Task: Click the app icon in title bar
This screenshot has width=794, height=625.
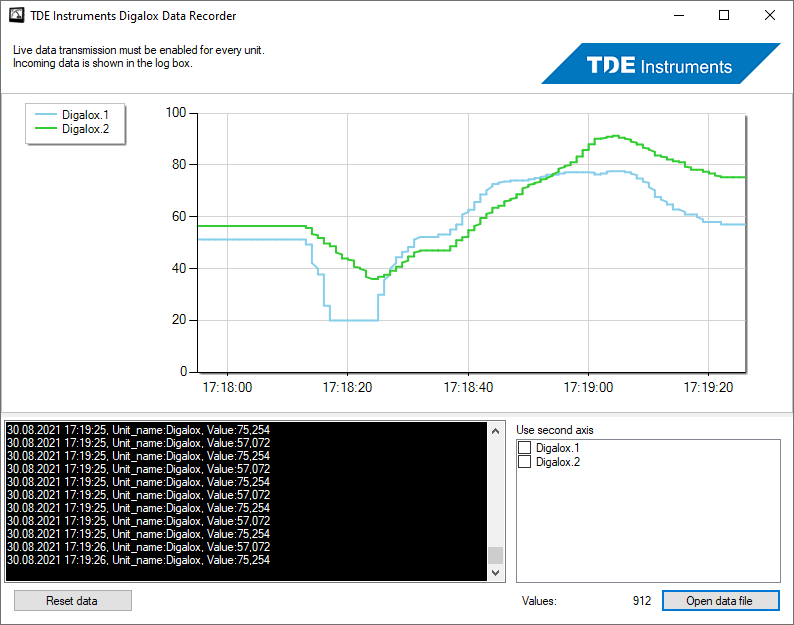Action: pyautogui.click(x=16, y=15)
